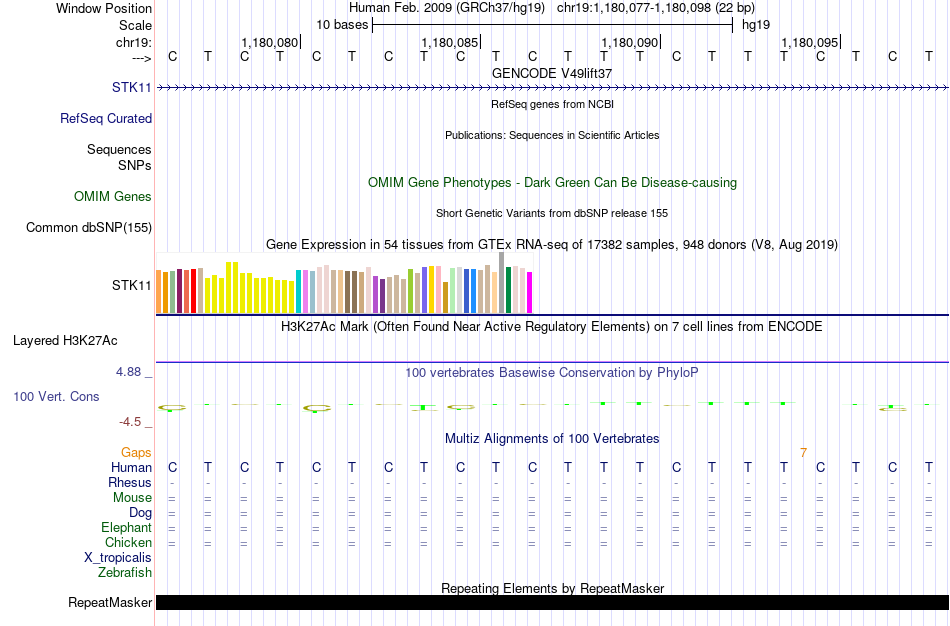
Task: Click the hg19 label beside scale bar
Action: (756, 25)
